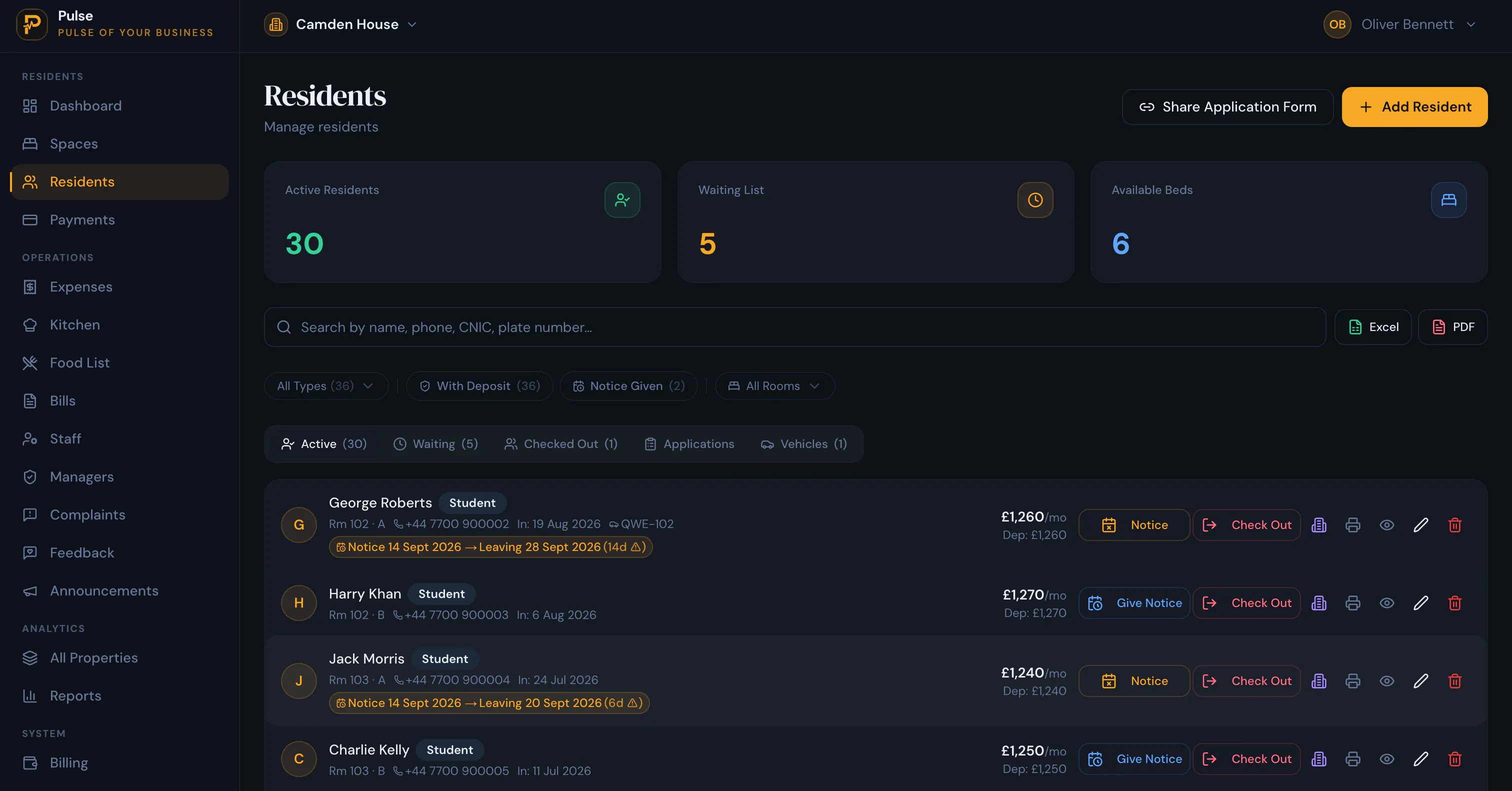
Task: Give Notice for Harry Khan
Action: pos(1134,602)
